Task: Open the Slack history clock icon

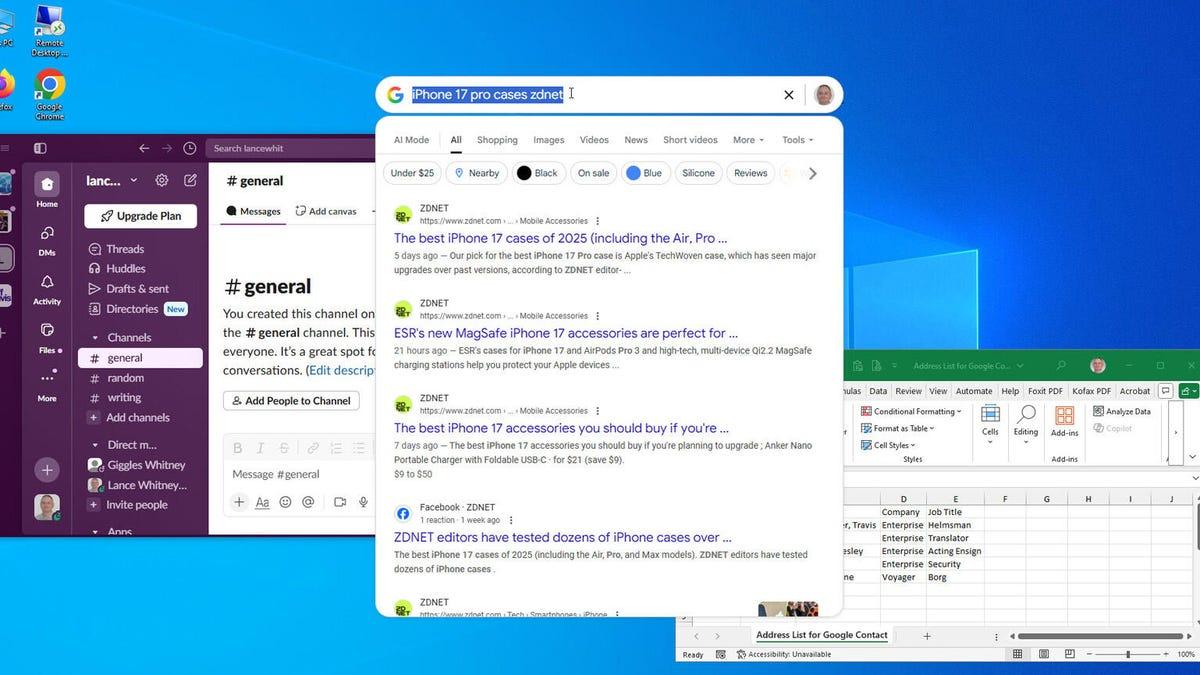Action: [x=190, y=148]
